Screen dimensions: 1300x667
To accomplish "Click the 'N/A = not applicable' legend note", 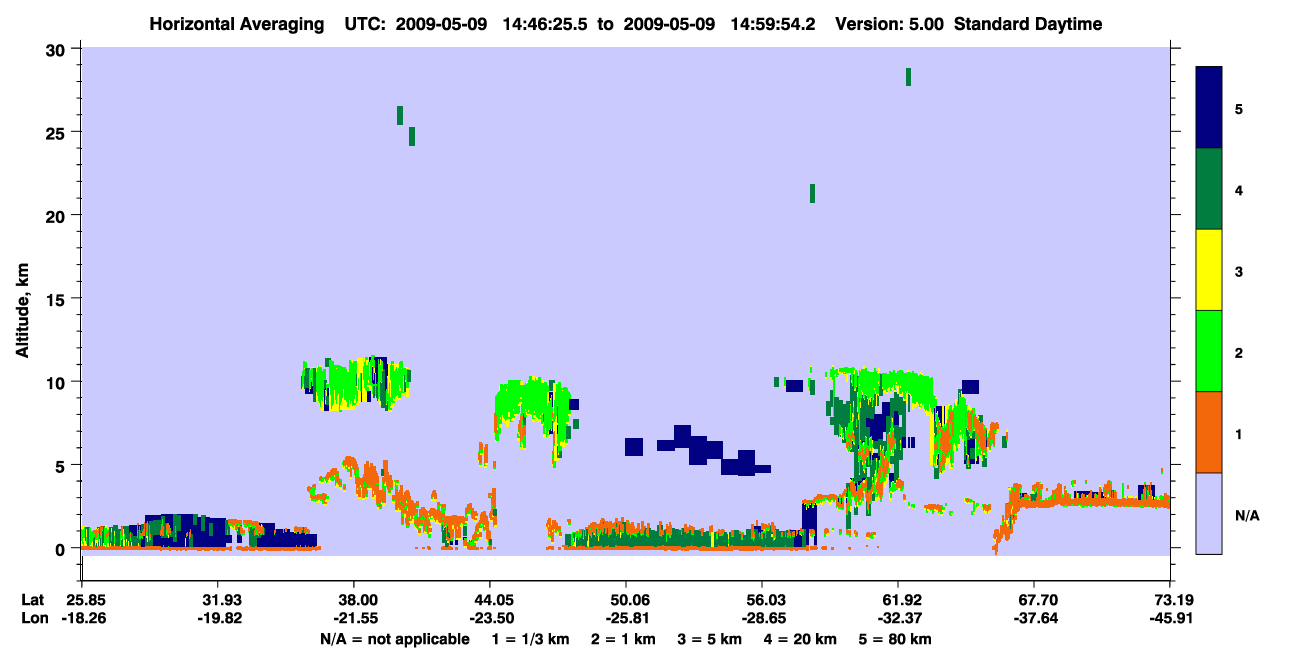I will pos(395,639).
